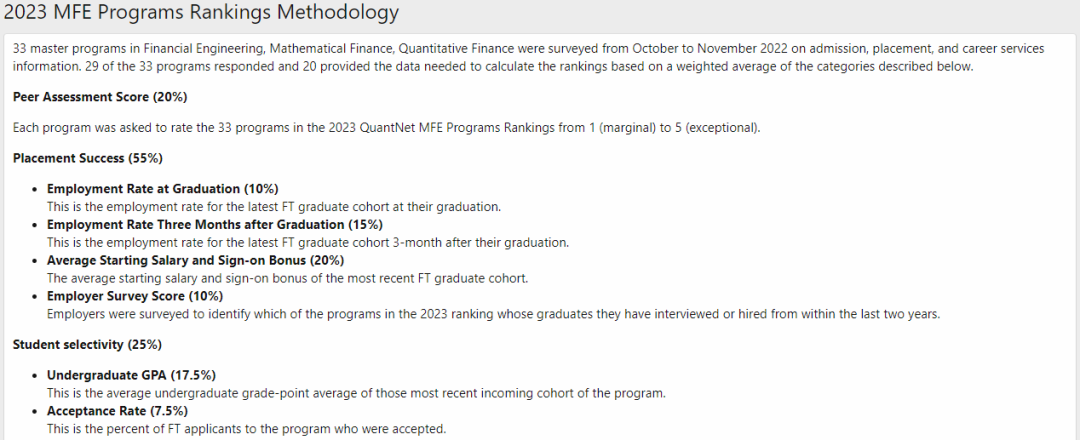Screen dimensions: 1080x440
Task: Click the percent of FT applicants accepted text
Action: pyautogui.click(x=247, y=429)
